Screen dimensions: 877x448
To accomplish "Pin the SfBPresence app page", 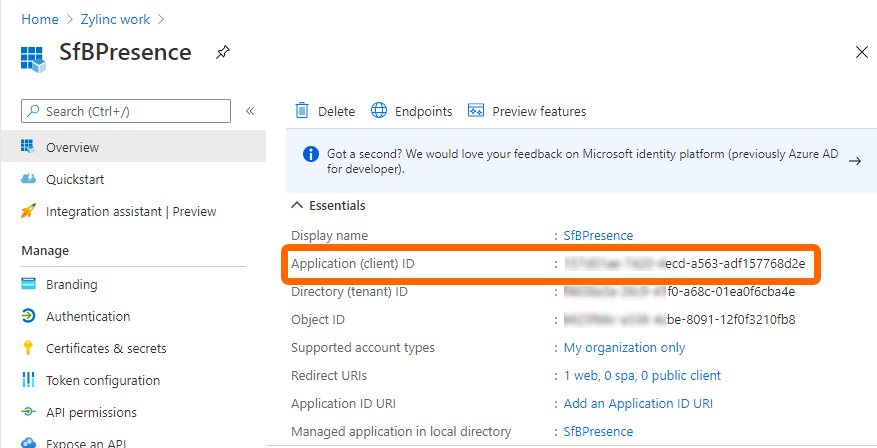I will pos(223,53).
